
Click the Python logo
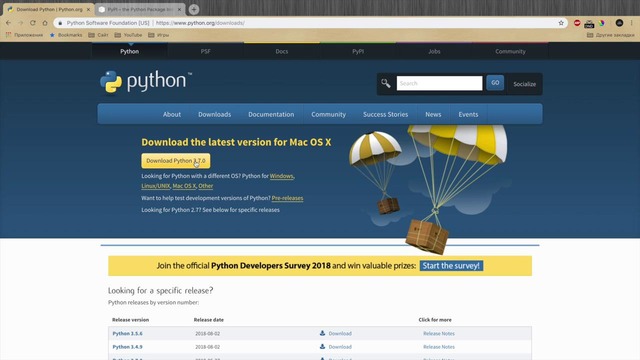point(146,81)
